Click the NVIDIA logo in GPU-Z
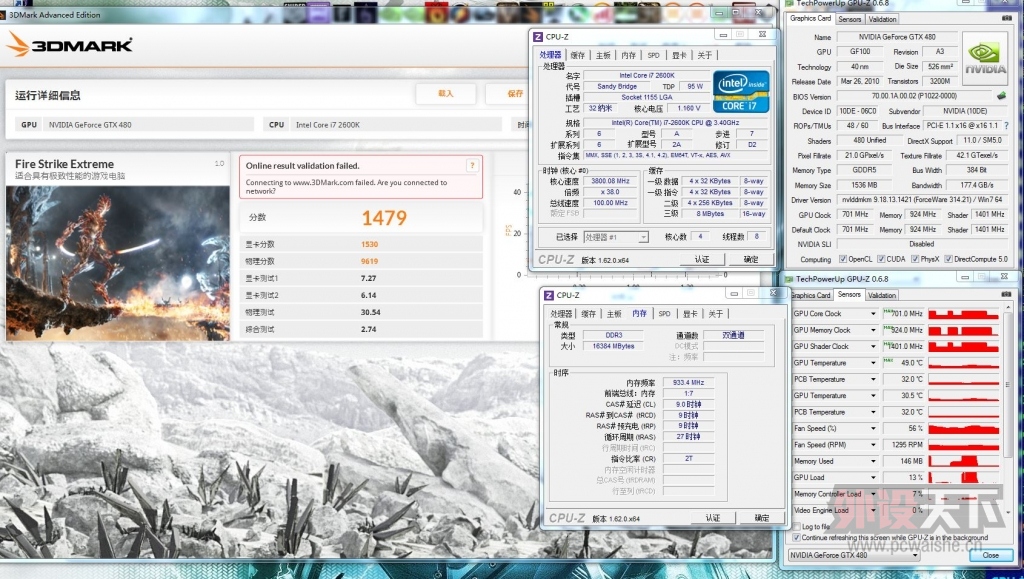 [985, 59]
